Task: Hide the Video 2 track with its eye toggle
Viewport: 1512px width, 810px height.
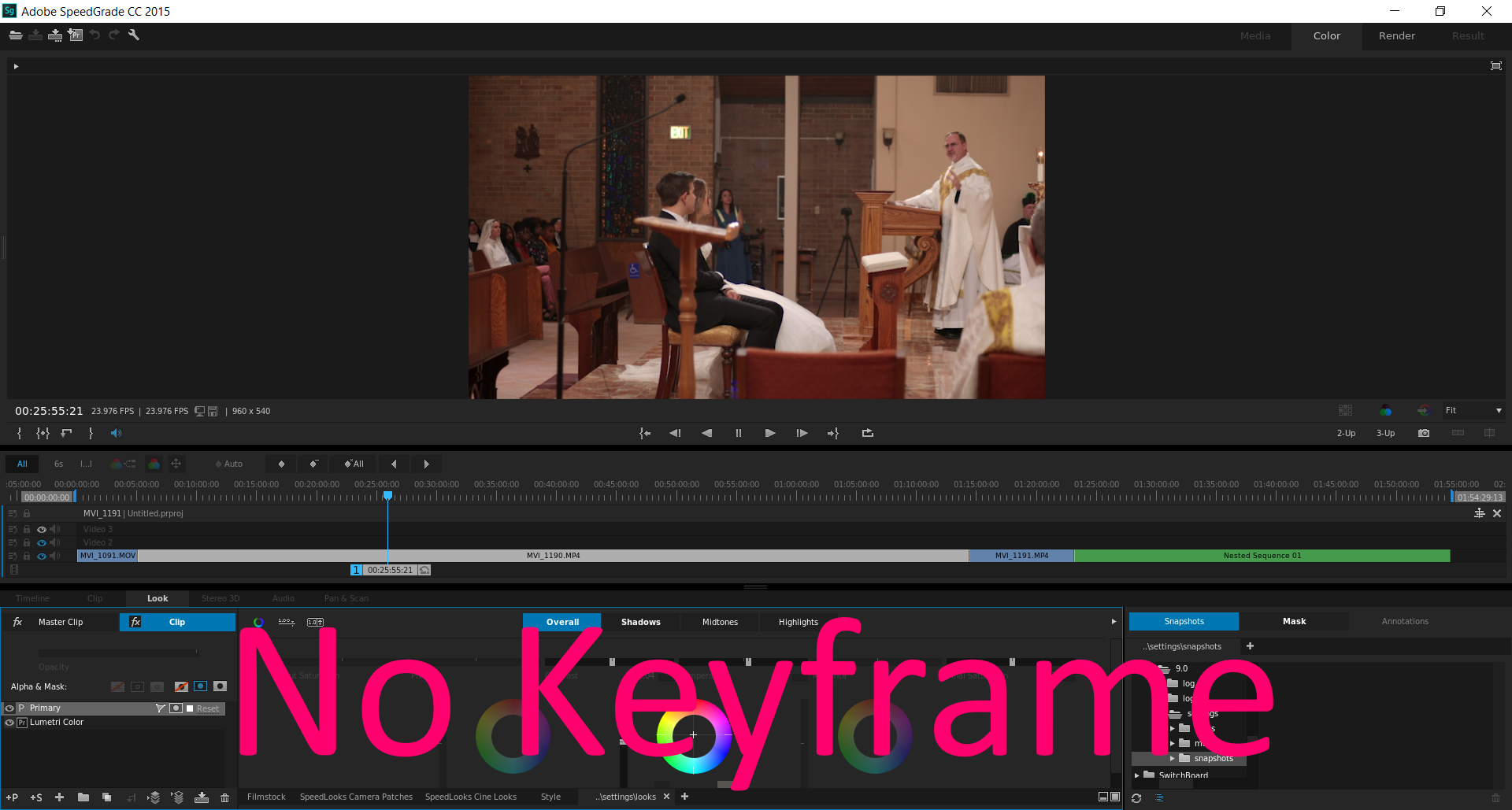Action: click(41, 542)
